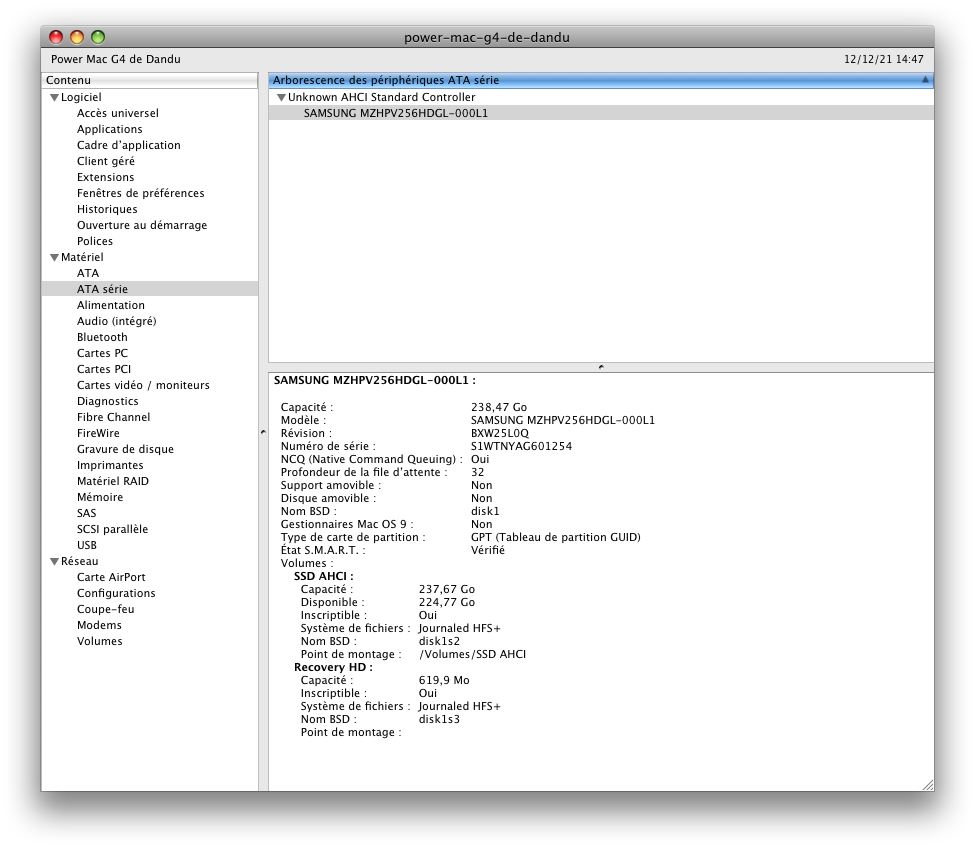Collapse the Logiciel section triangle
This screenshot has height=847, width=975.
54,97
